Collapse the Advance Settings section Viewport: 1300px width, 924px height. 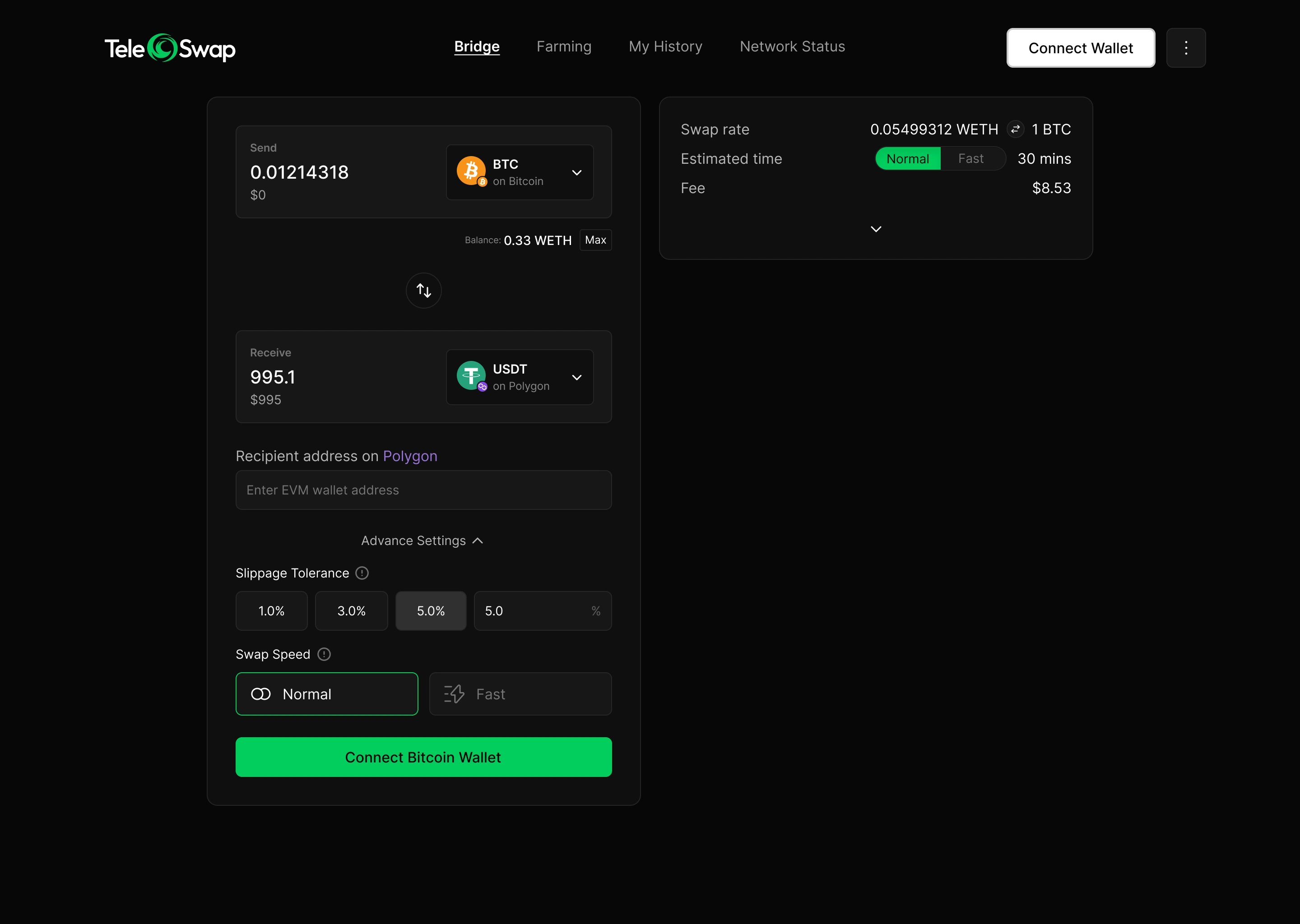click(x=422, y=541)
